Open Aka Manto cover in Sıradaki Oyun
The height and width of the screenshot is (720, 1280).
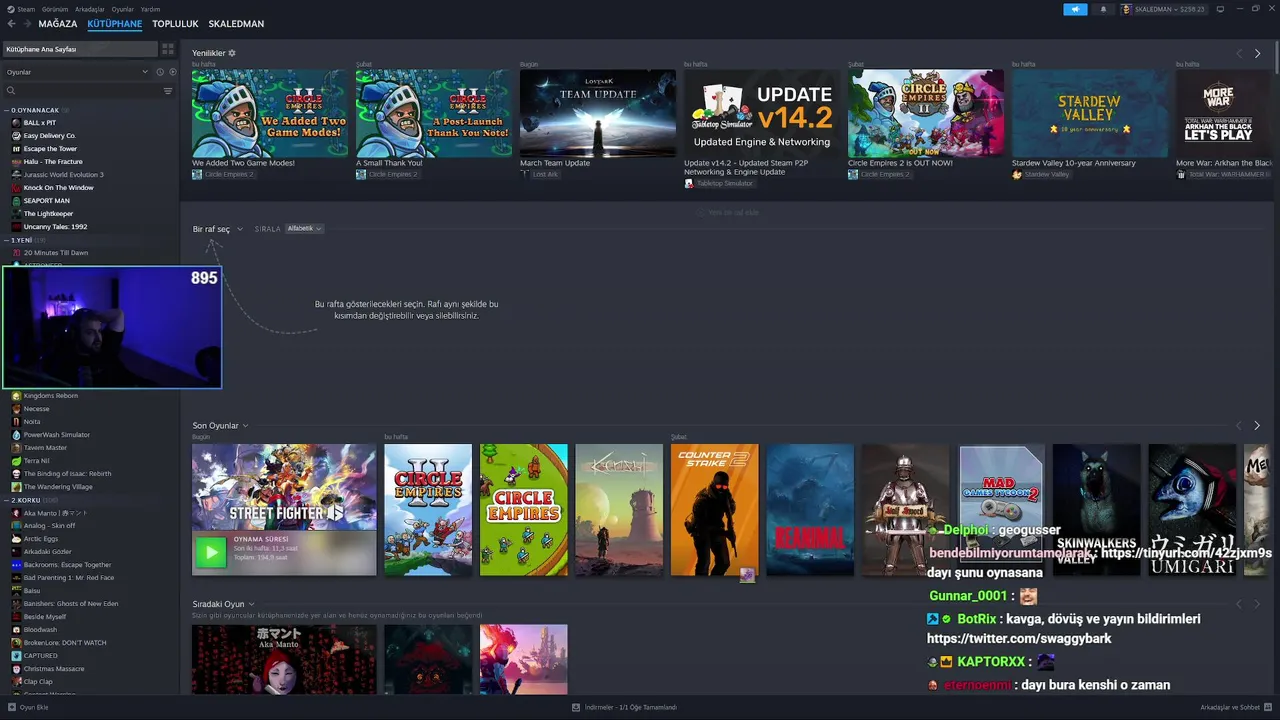tap(284, 659)
